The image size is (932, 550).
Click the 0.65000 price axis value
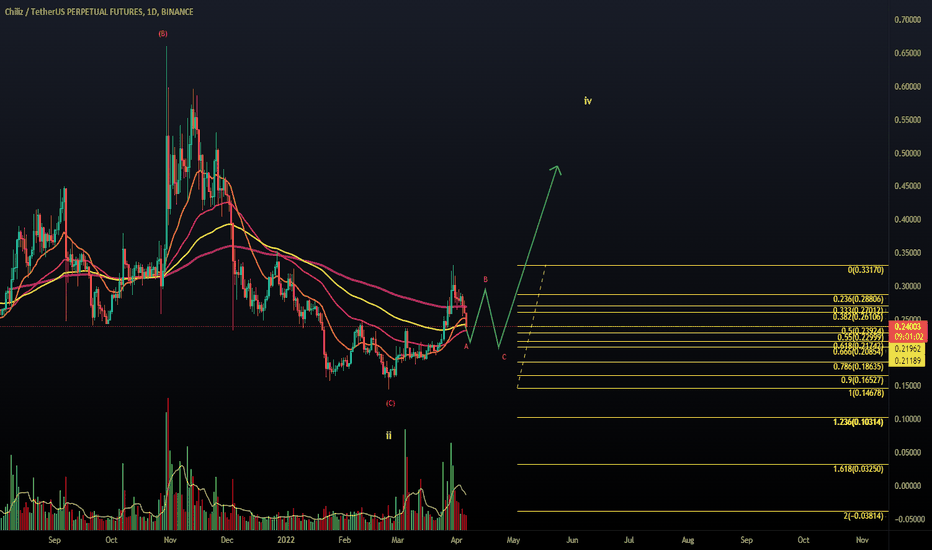tap(908, 53)
